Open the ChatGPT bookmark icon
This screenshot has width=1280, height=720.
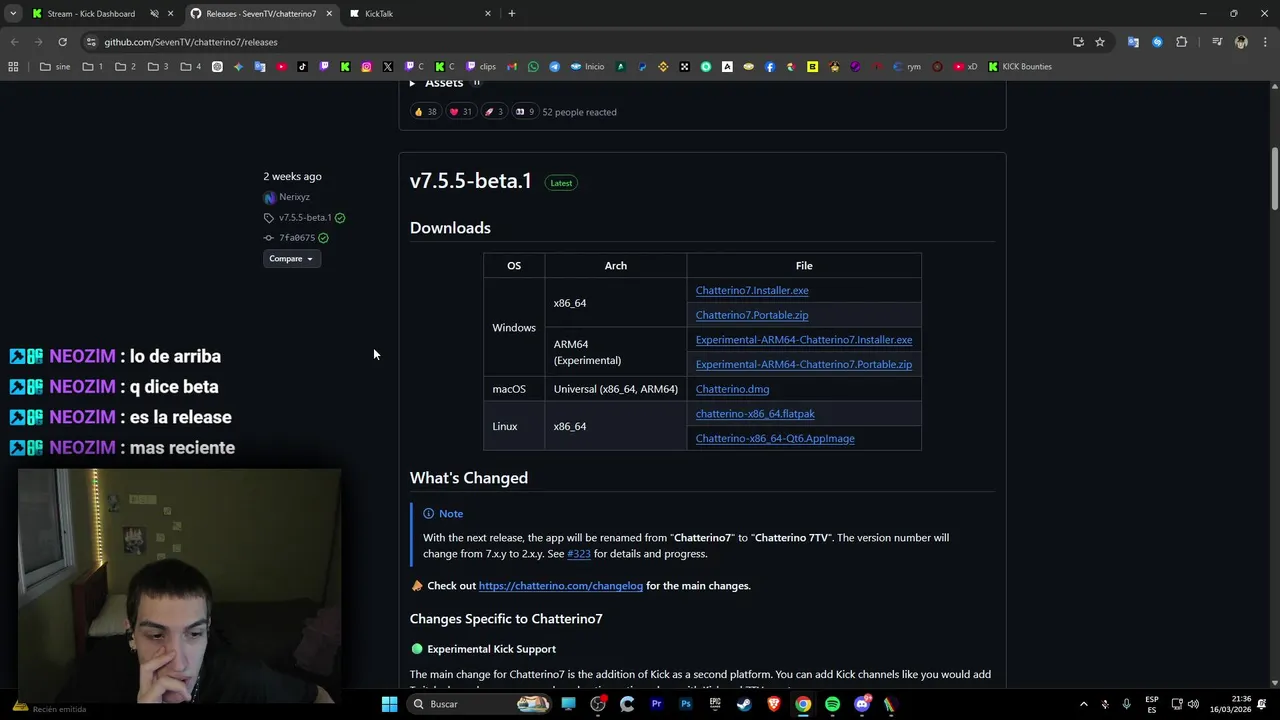(x=217, y=67)
